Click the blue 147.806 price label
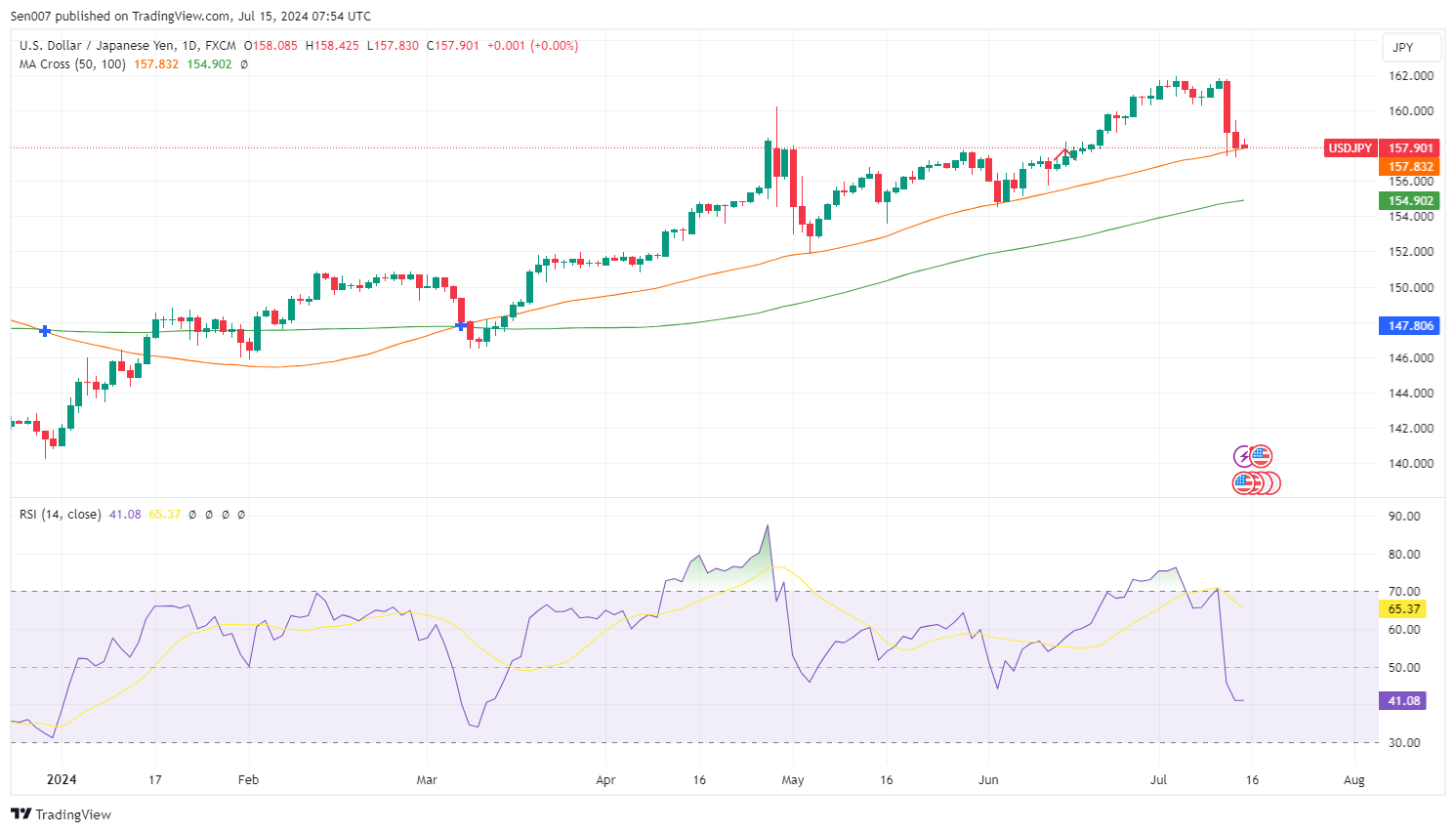1456x833 pixels. coord(1411,326)
